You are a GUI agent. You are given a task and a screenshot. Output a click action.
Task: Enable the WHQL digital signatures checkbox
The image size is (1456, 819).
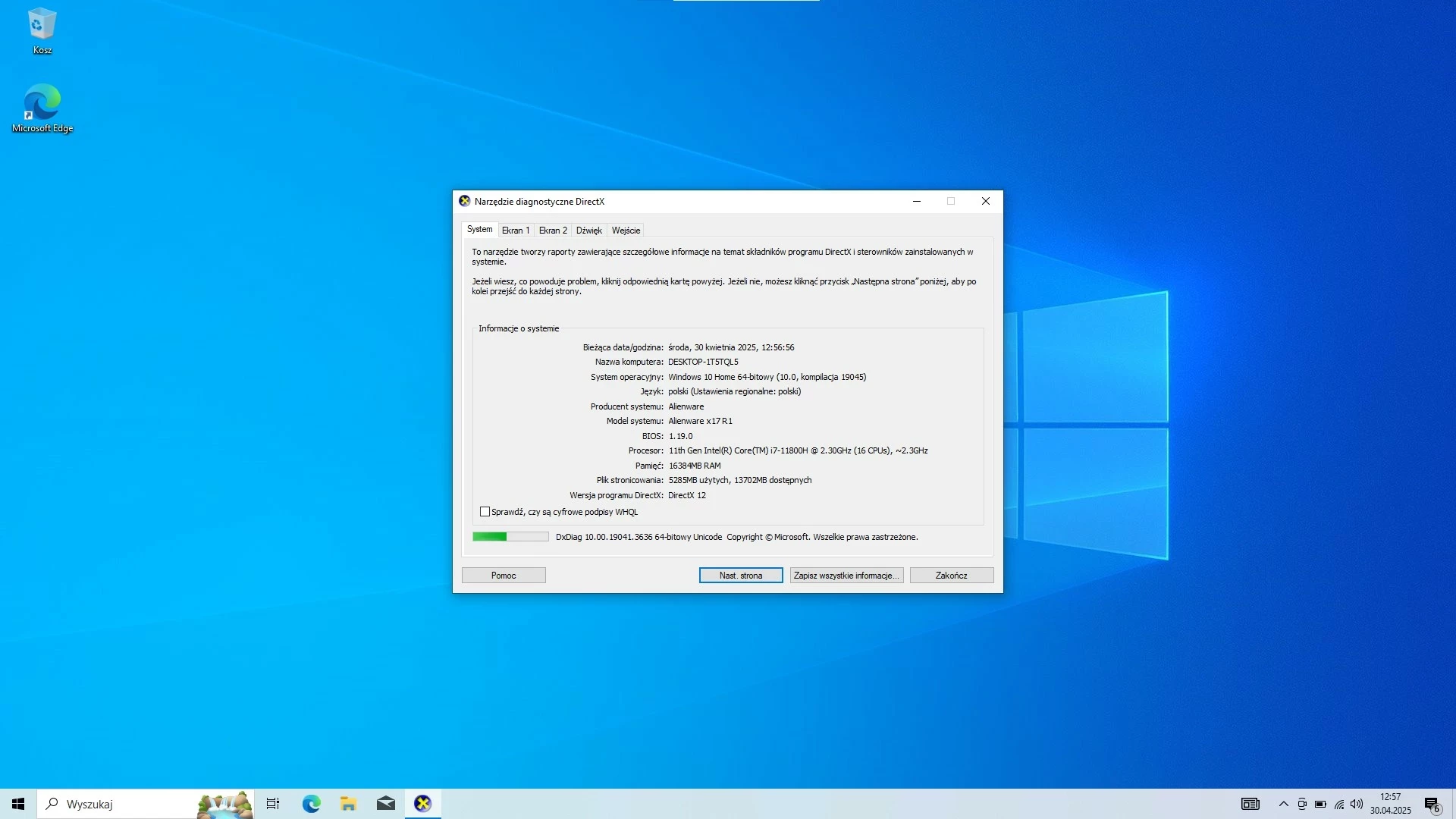point(485,512)
